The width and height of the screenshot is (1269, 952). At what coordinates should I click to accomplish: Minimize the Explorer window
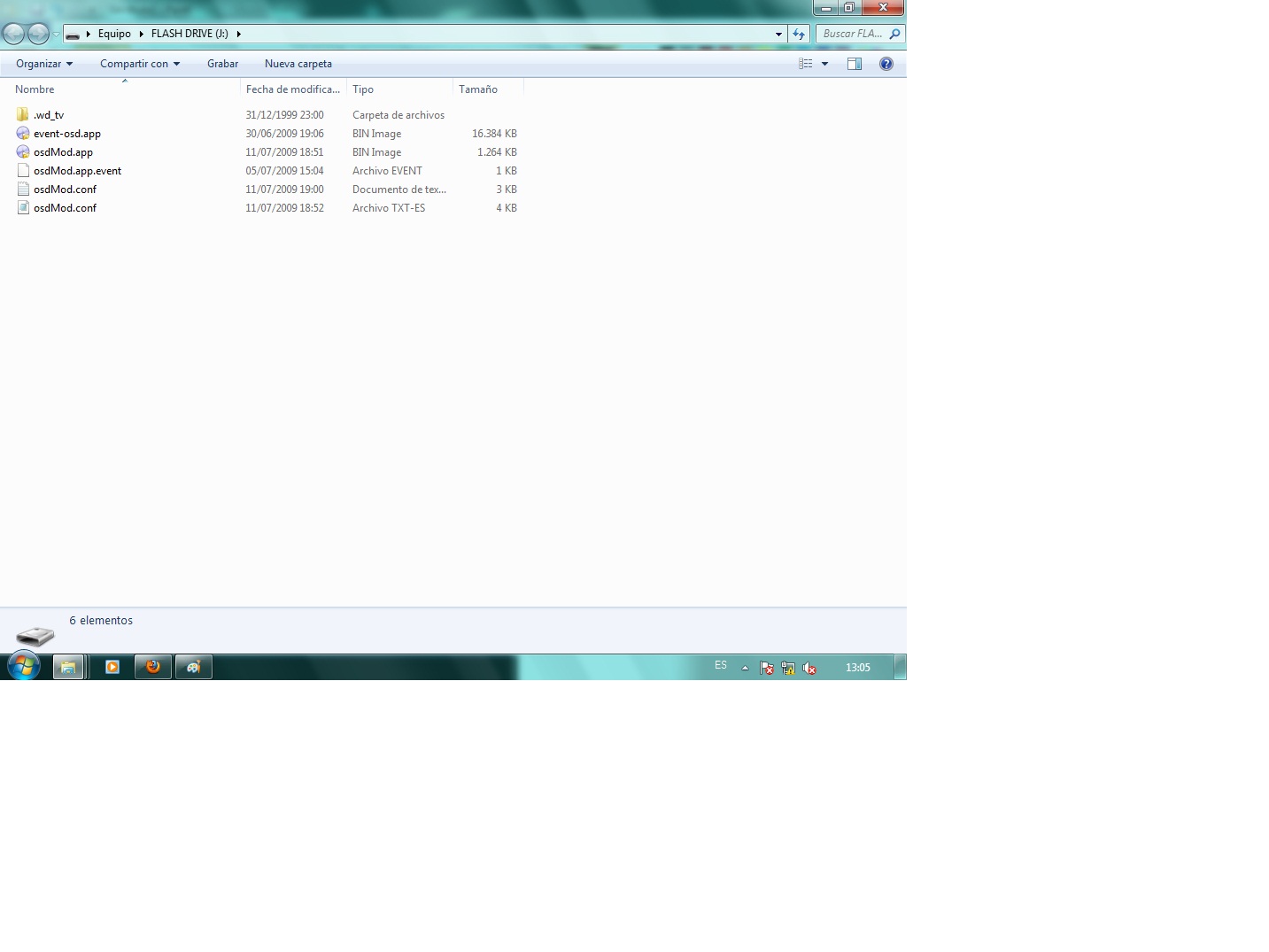825,8
